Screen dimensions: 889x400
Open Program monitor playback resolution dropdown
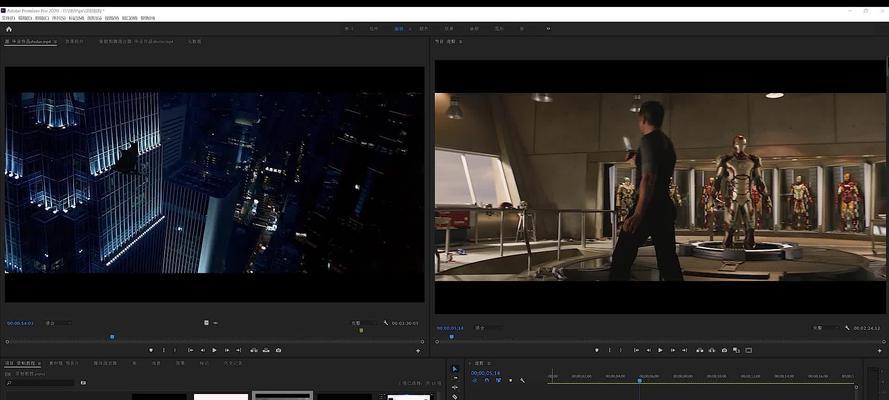tap(826, 327)
